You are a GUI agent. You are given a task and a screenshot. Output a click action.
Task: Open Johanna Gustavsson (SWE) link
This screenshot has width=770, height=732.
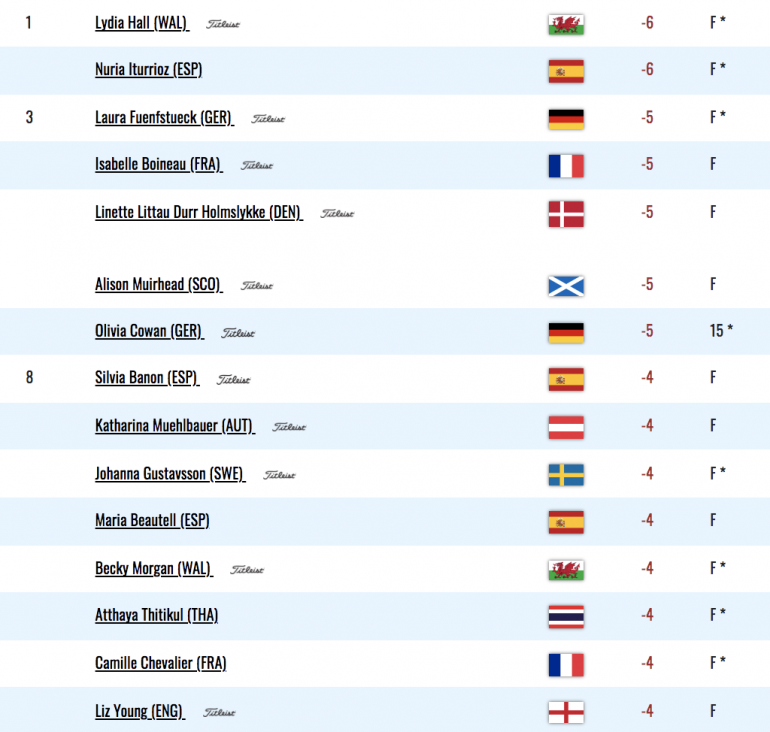pos(170,474)
